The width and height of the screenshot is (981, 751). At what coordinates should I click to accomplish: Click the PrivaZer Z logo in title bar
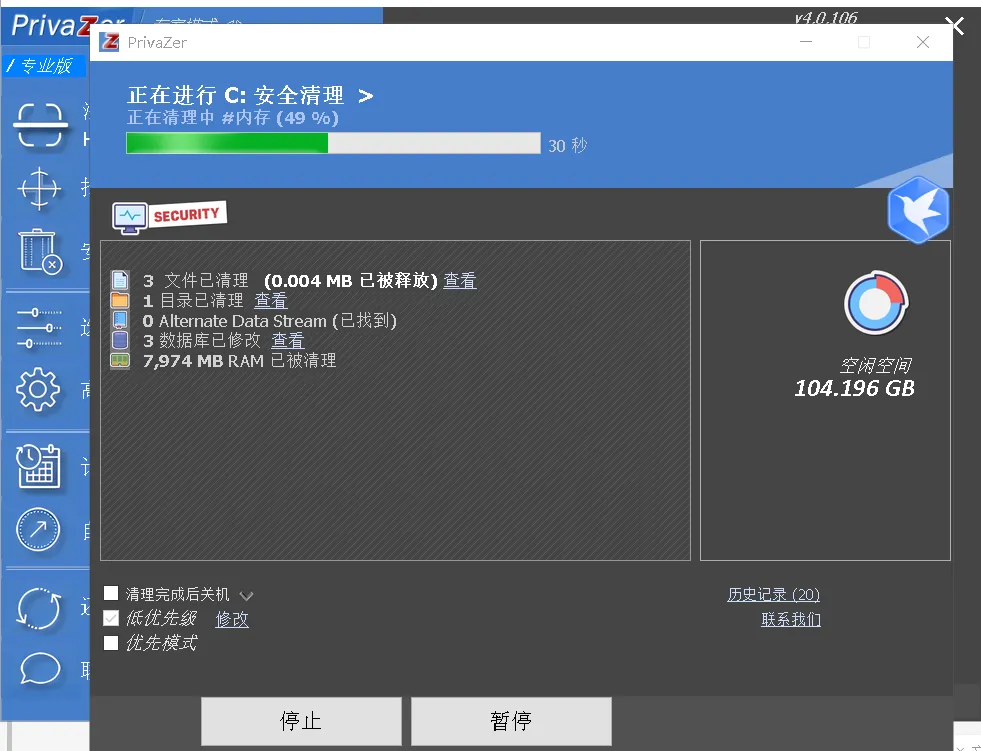(x=109, y=42)
